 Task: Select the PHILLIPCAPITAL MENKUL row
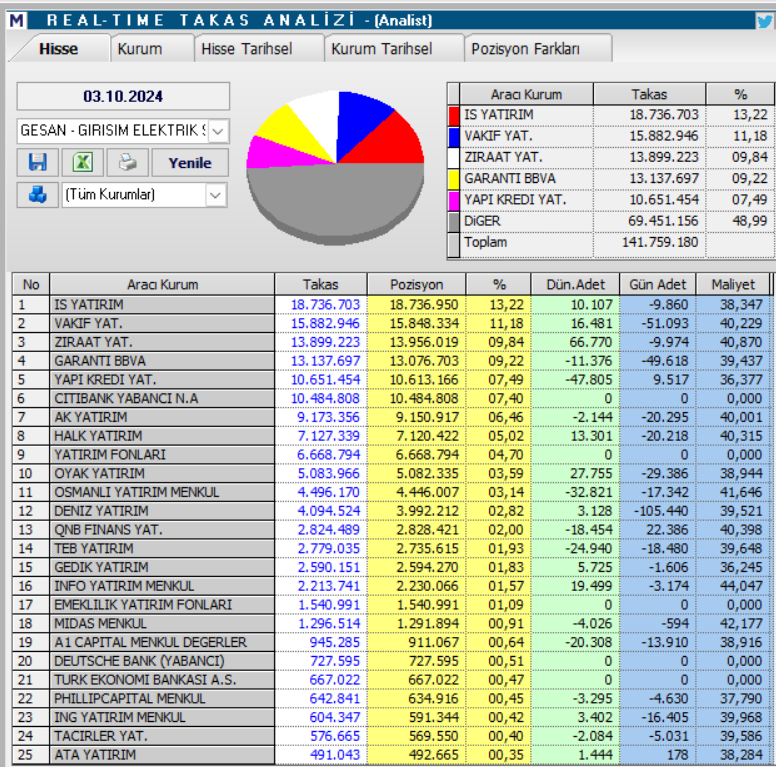pyautogui.click(x=391, y=699)
